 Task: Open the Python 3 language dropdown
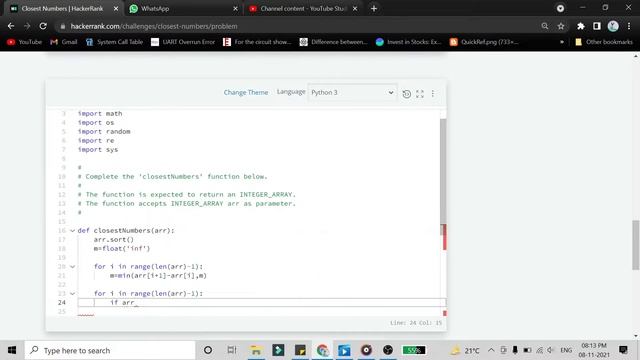pos(352,93)
